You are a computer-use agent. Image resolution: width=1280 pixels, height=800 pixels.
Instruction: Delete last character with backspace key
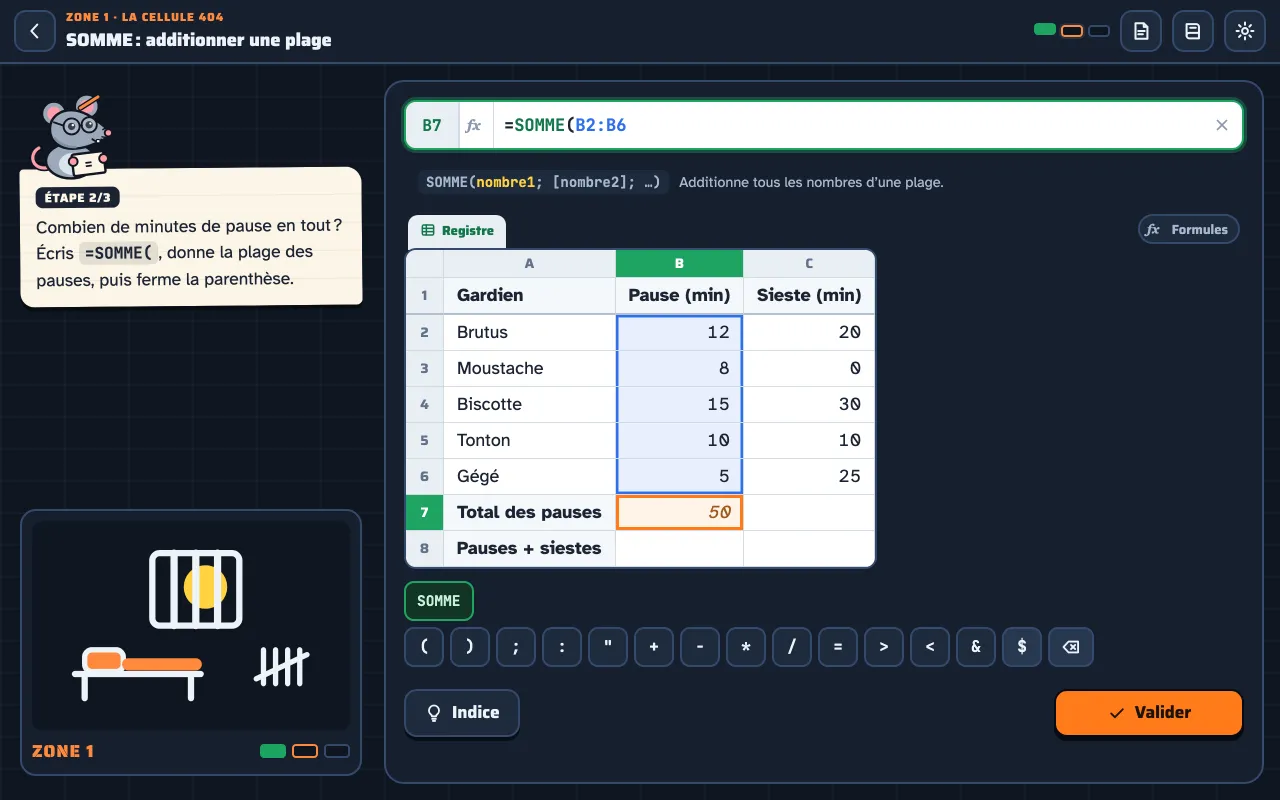[x=1071, y=647]
